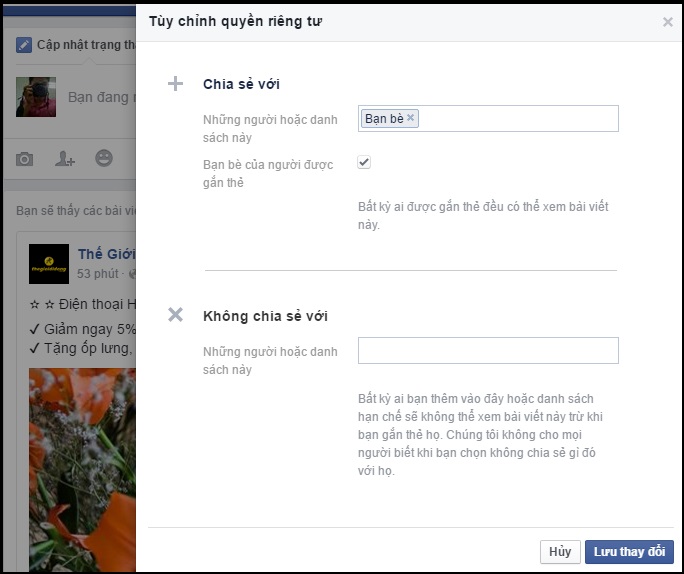684x574 pixels.
Task: Remove the 'Bạn bè' token
Action: click(x=410, y=117)
